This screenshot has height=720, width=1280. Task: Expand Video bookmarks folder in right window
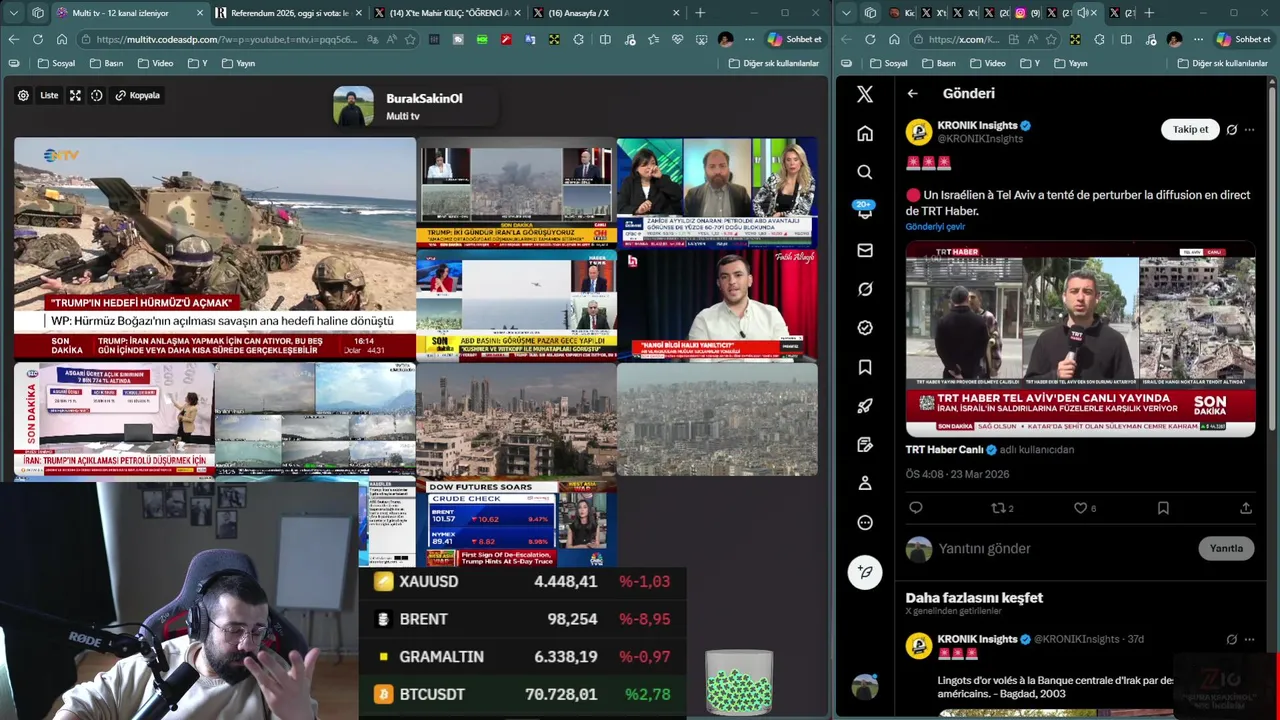tap(987, 63)
